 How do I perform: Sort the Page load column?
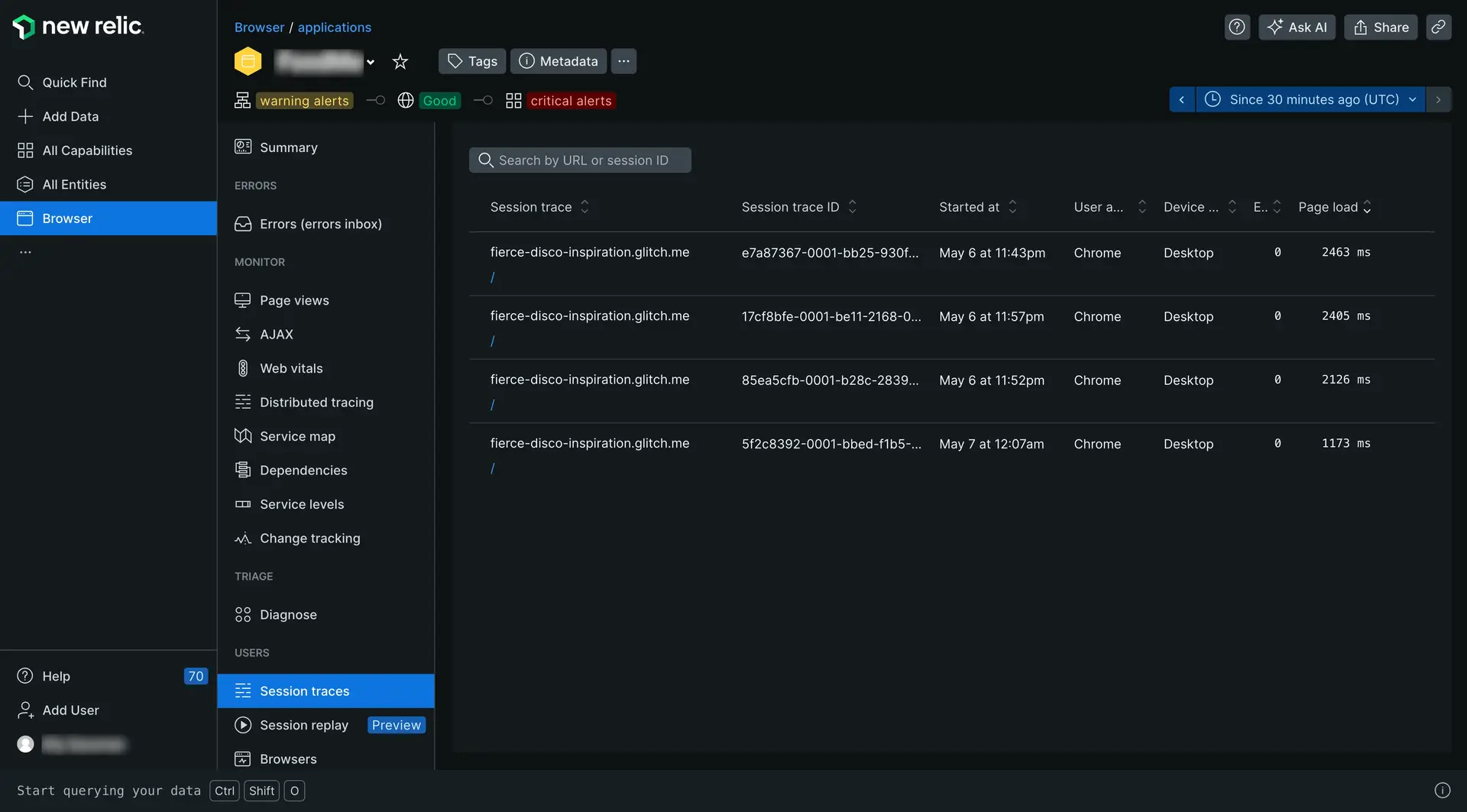tap(1367, 207)
